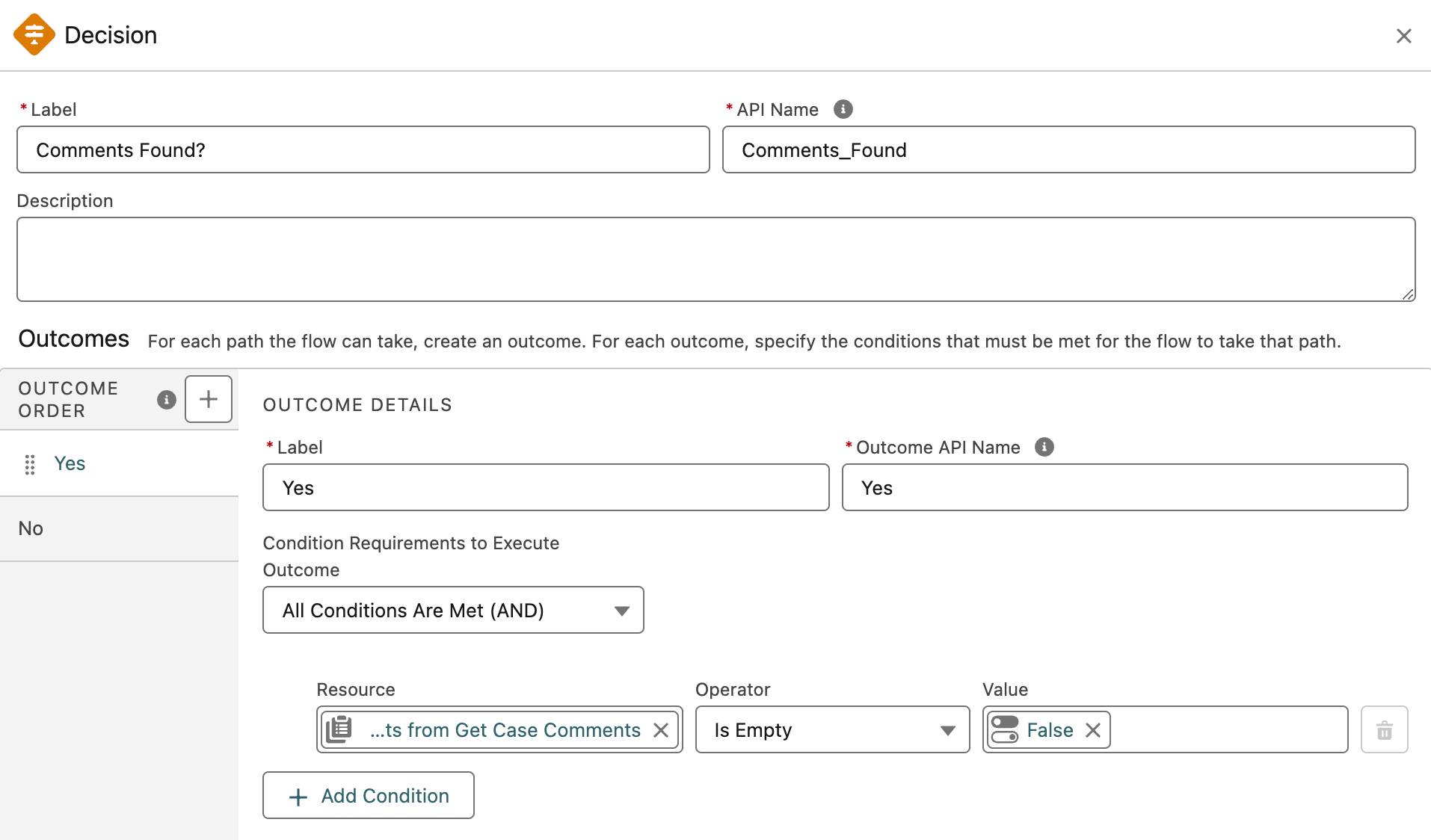Show Outcome Order info tooltip
This screenshot has width=1431, height=840.
(x=166, y=400)
